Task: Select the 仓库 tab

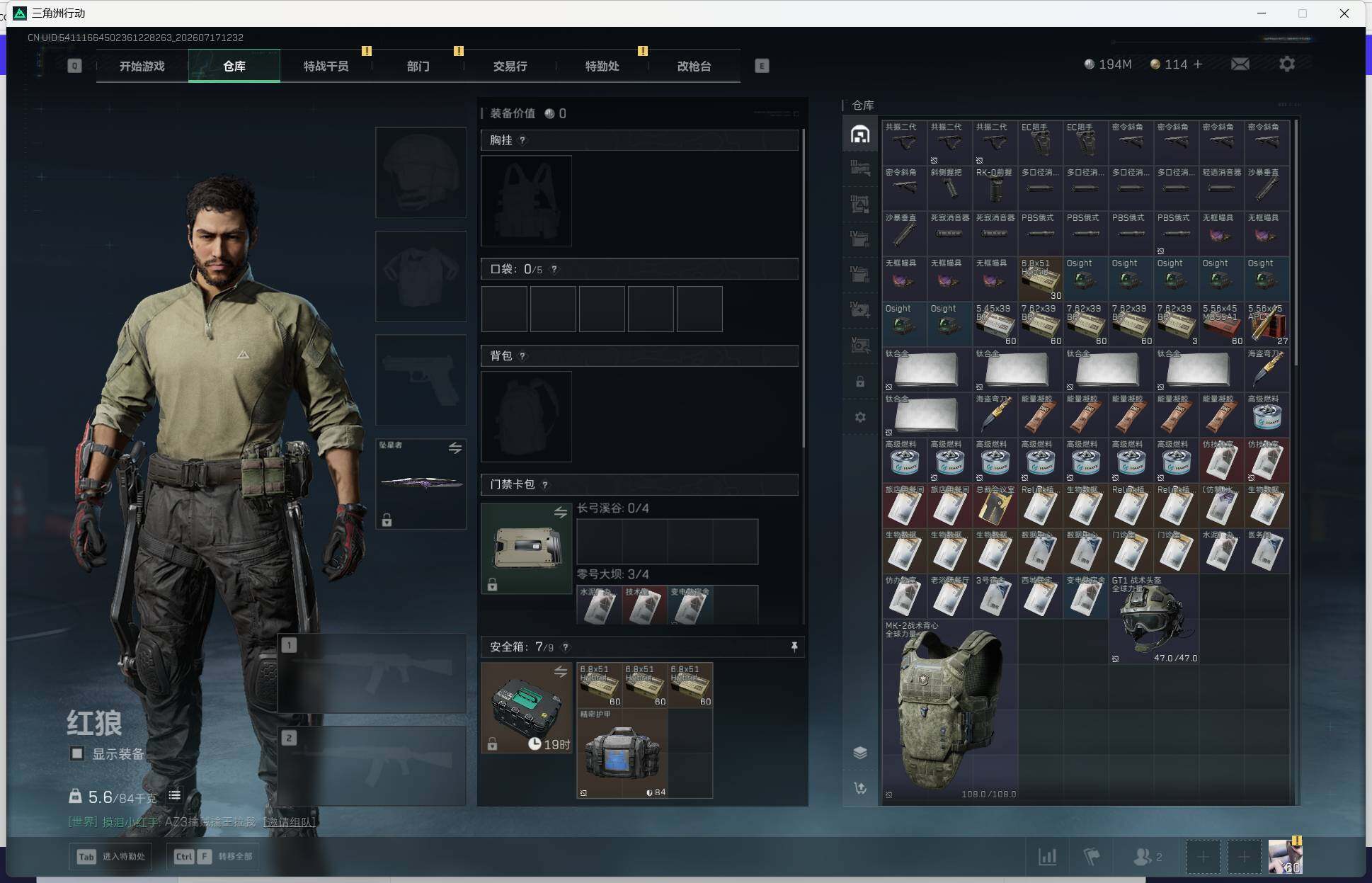Action: click(x=234, y=66)
